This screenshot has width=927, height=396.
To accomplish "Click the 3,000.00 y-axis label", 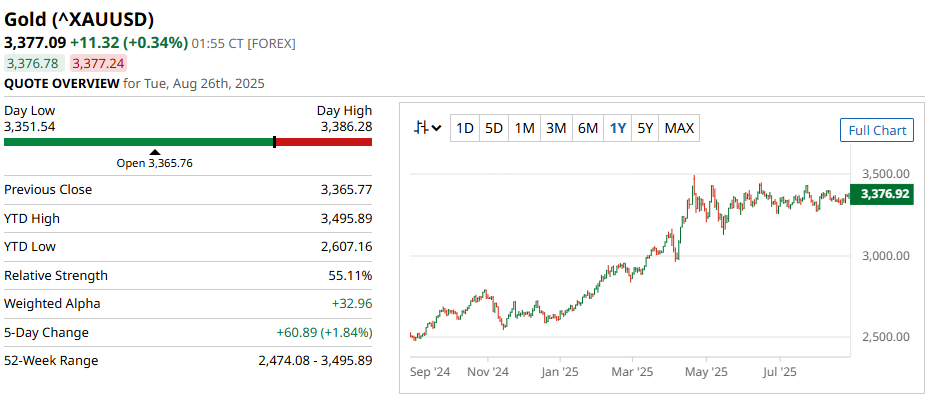I will [x=885, y=256].
